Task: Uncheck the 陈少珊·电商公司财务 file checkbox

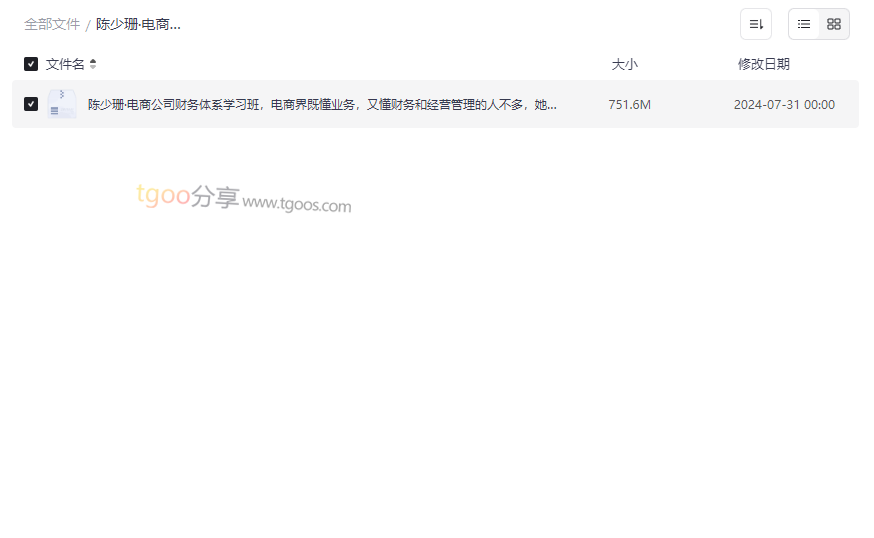Action: coord(31,104)
